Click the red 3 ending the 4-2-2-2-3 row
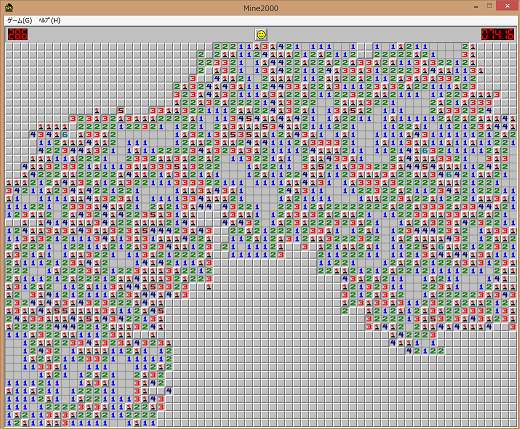Image resolution: width=520 pixels, height=429 pixels. [x=433, y=335]
